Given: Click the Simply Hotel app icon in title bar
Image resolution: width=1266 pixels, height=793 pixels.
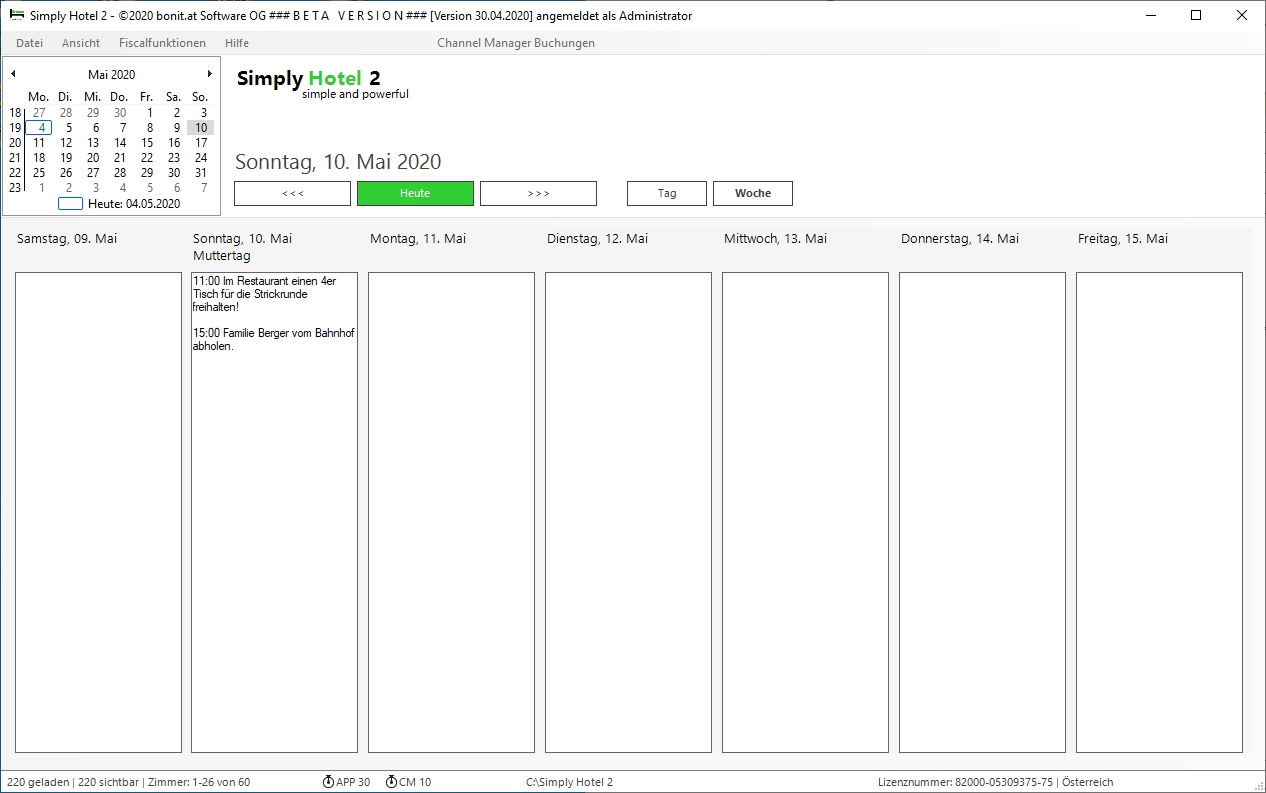Looking at the screenshot, I should click(x=17, y=16).
